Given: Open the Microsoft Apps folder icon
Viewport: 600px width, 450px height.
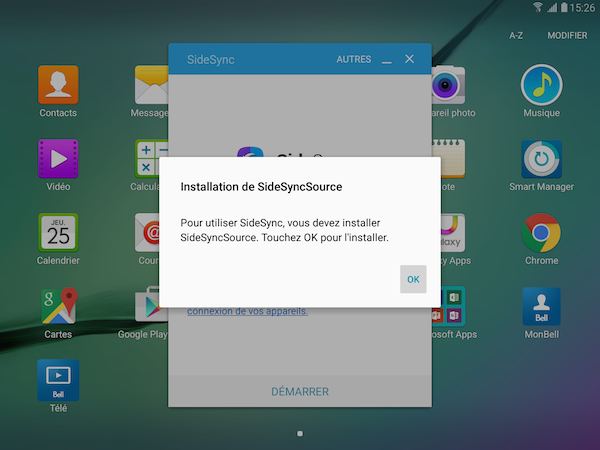Looking at the screenshot, I should tap(453, 306).
